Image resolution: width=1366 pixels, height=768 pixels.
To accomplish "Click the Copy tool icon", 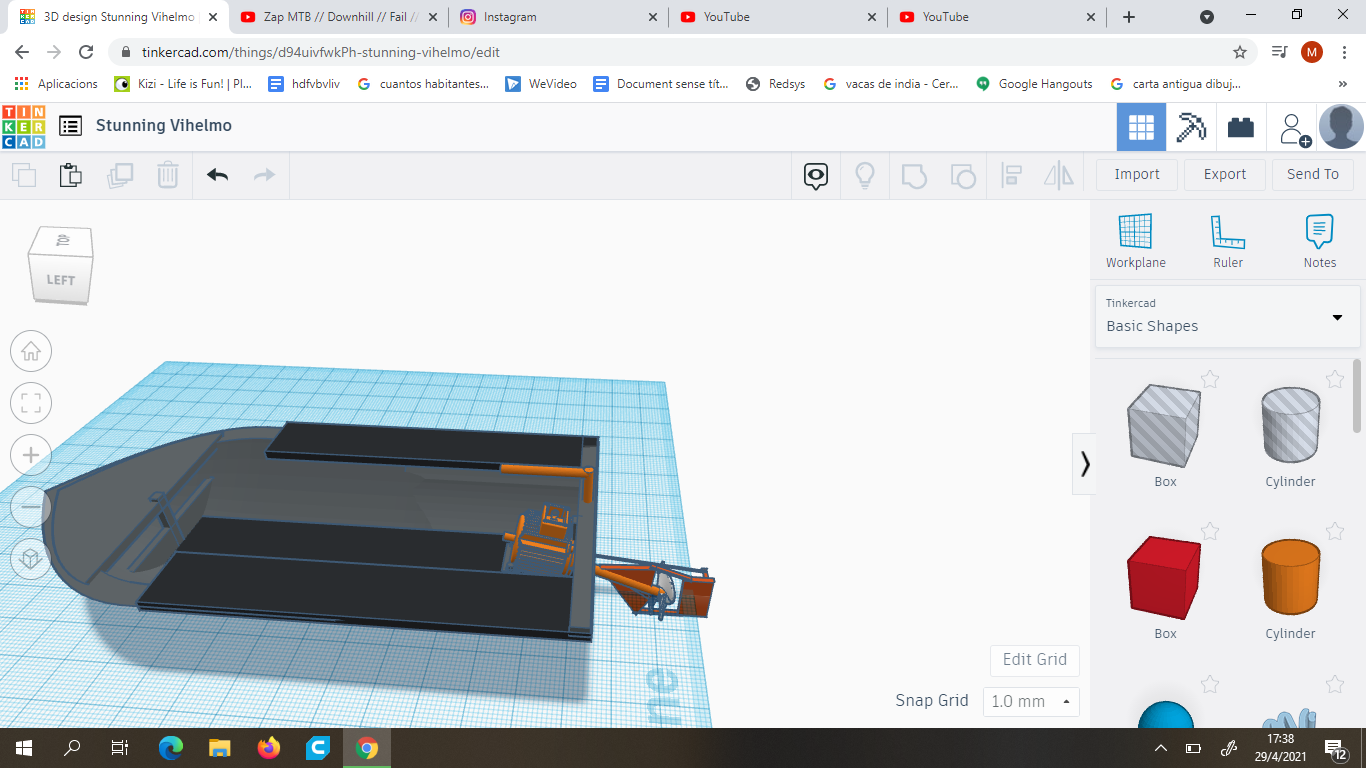I will tap(24, 175).
